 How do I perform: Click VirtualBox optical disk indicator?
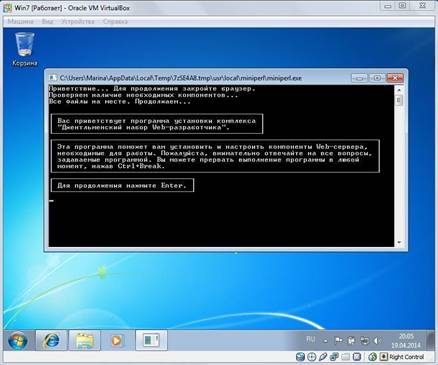pyautogui.click(x=311, y=357)
